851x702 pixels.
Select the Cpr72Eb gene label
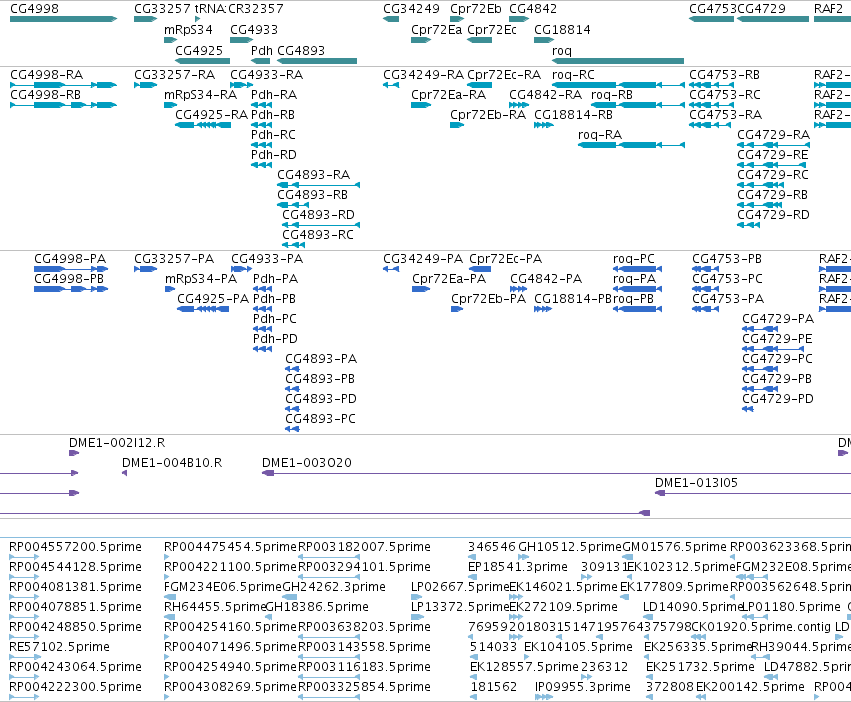(475, 9)
